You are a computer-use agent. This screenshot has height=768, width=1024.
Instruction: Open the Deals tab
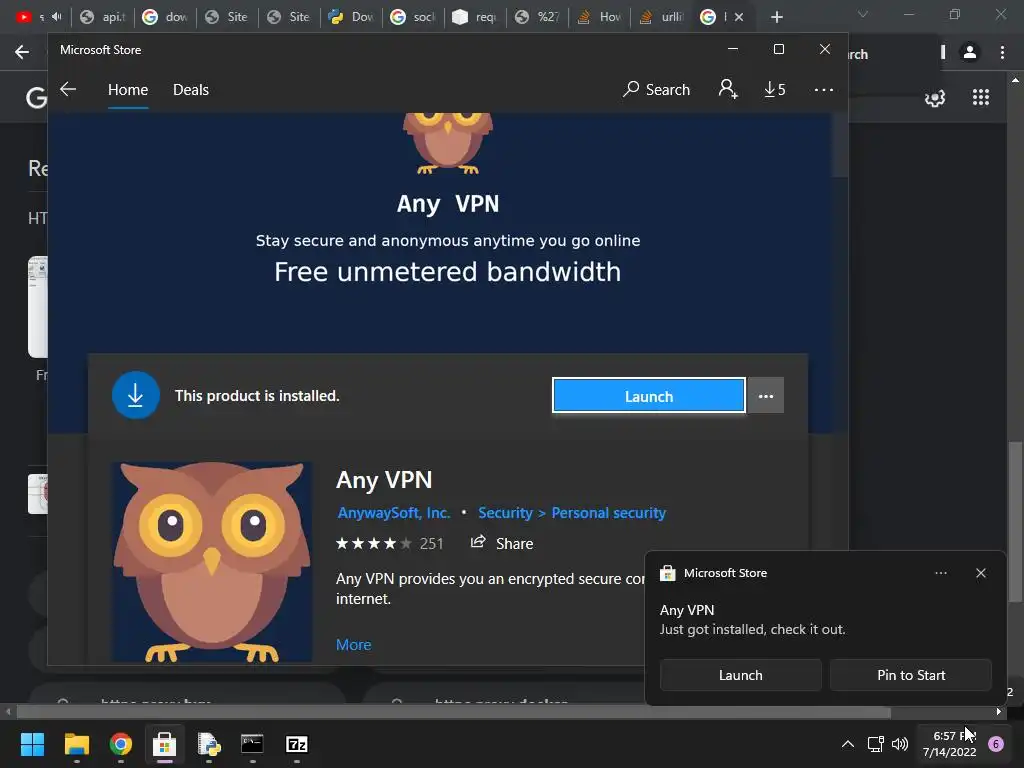(191, 89)
